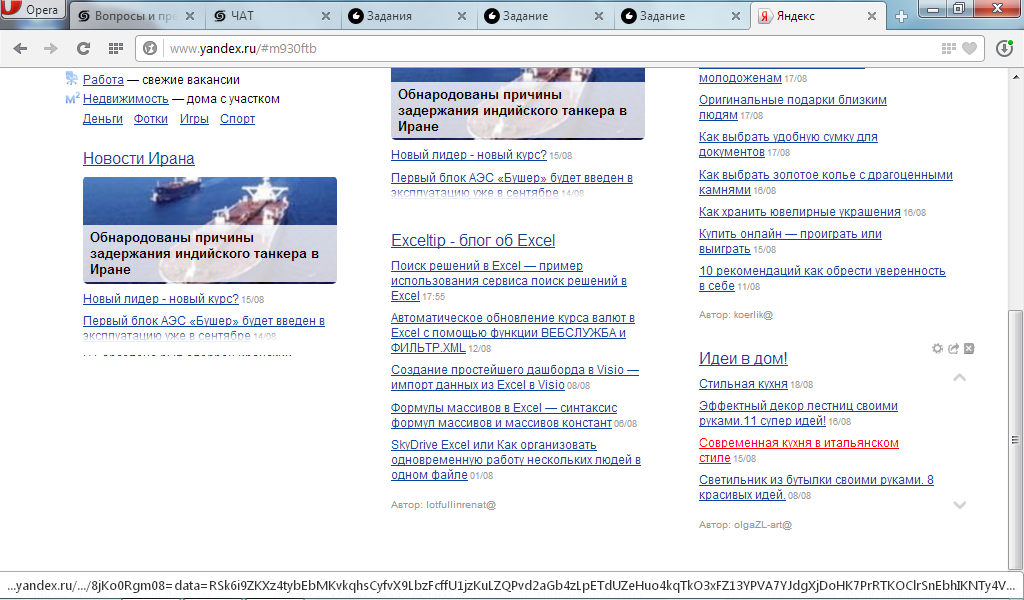Open Как выбрать золотое колье link
This screenshot has height=600, width=1024.
[x=825, y=182]
